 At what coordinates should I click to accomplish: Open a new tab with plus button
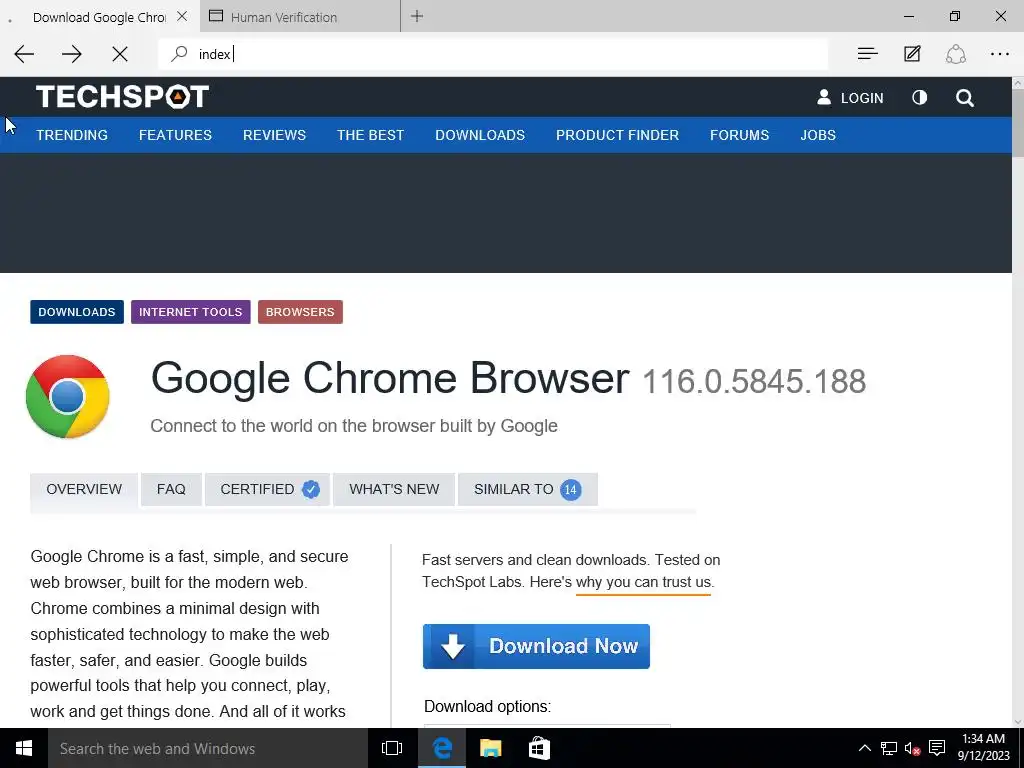417,16
